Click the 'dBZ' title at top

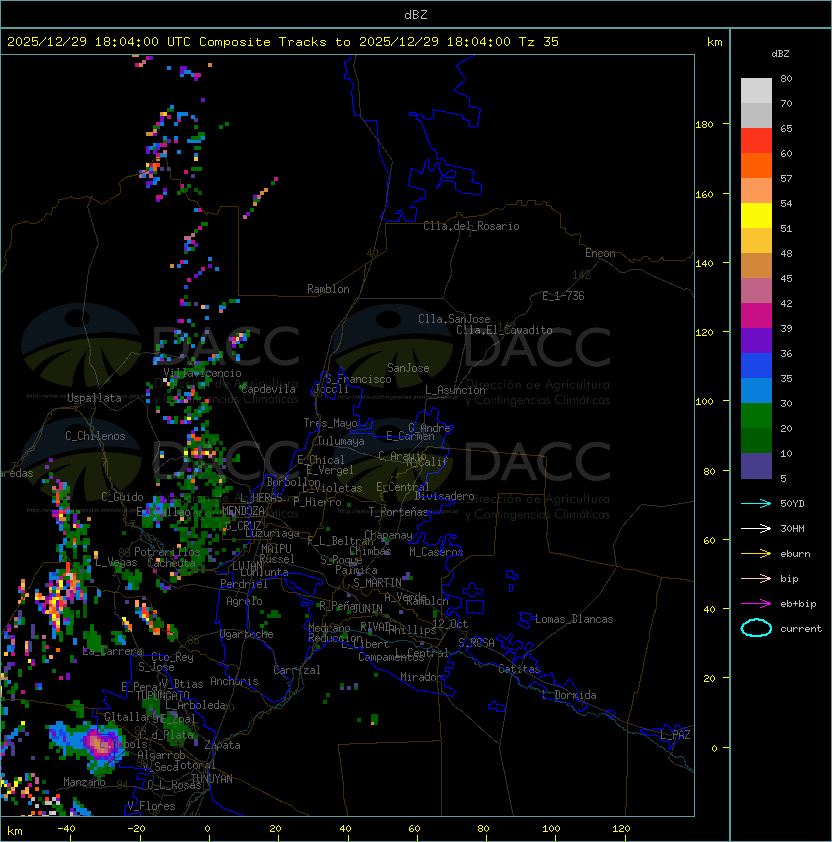[416, 15]
